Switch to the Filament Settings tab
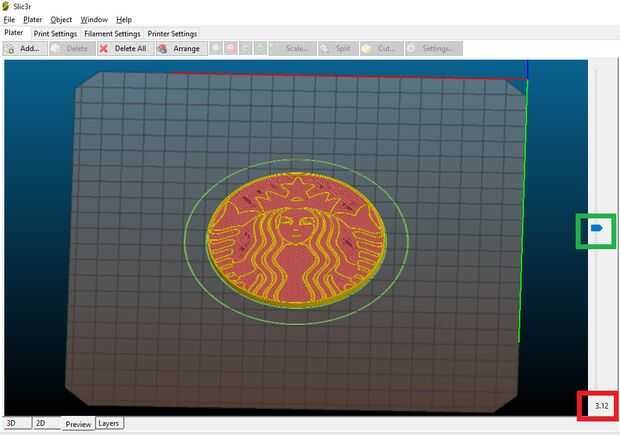 point(112,34)
